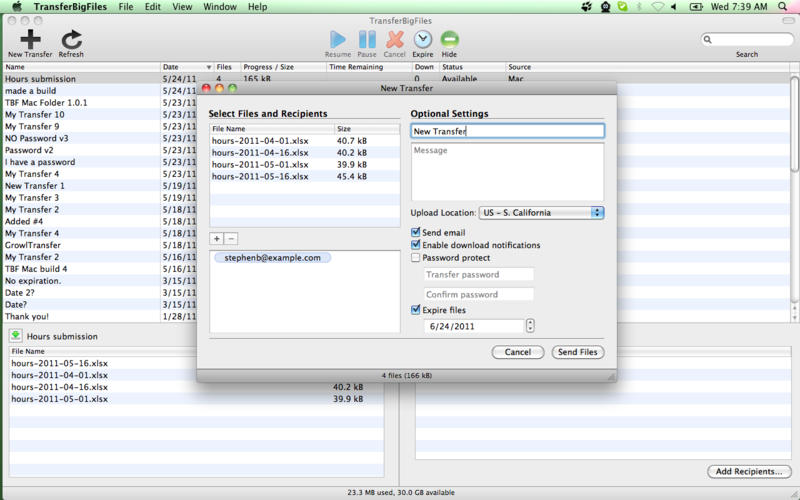Image resolution: width=800 pixels, height=500 pixels.
Task: Click the New Transfer plus icon
Action: [30, 39]
